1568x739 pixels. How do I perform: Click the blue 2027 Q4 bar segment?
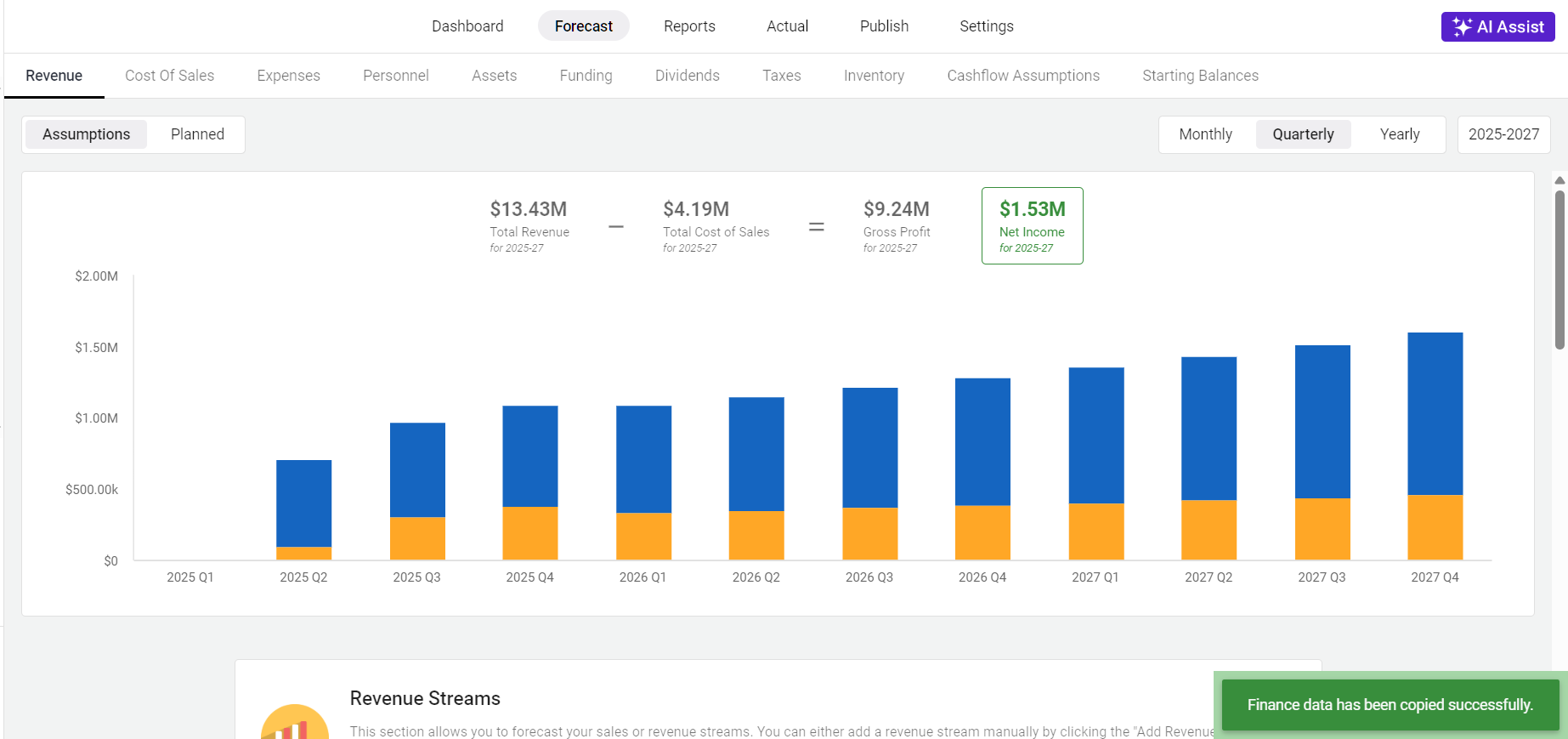tap(1435, 413)
